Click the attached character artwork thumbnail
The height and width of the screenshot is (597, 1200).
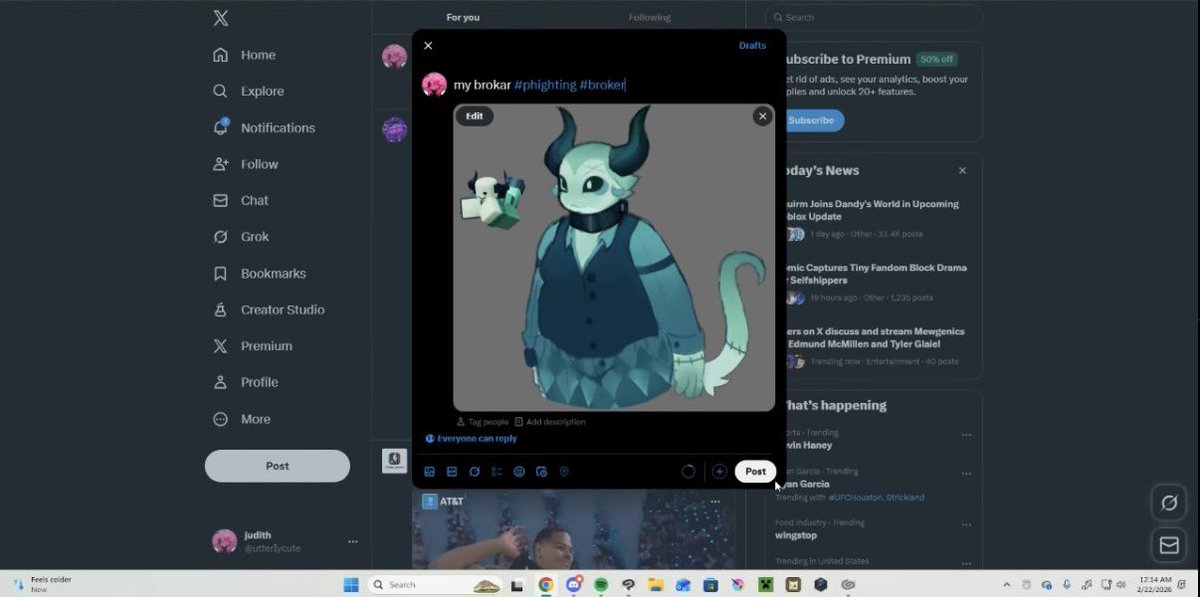tap(614, 257)
